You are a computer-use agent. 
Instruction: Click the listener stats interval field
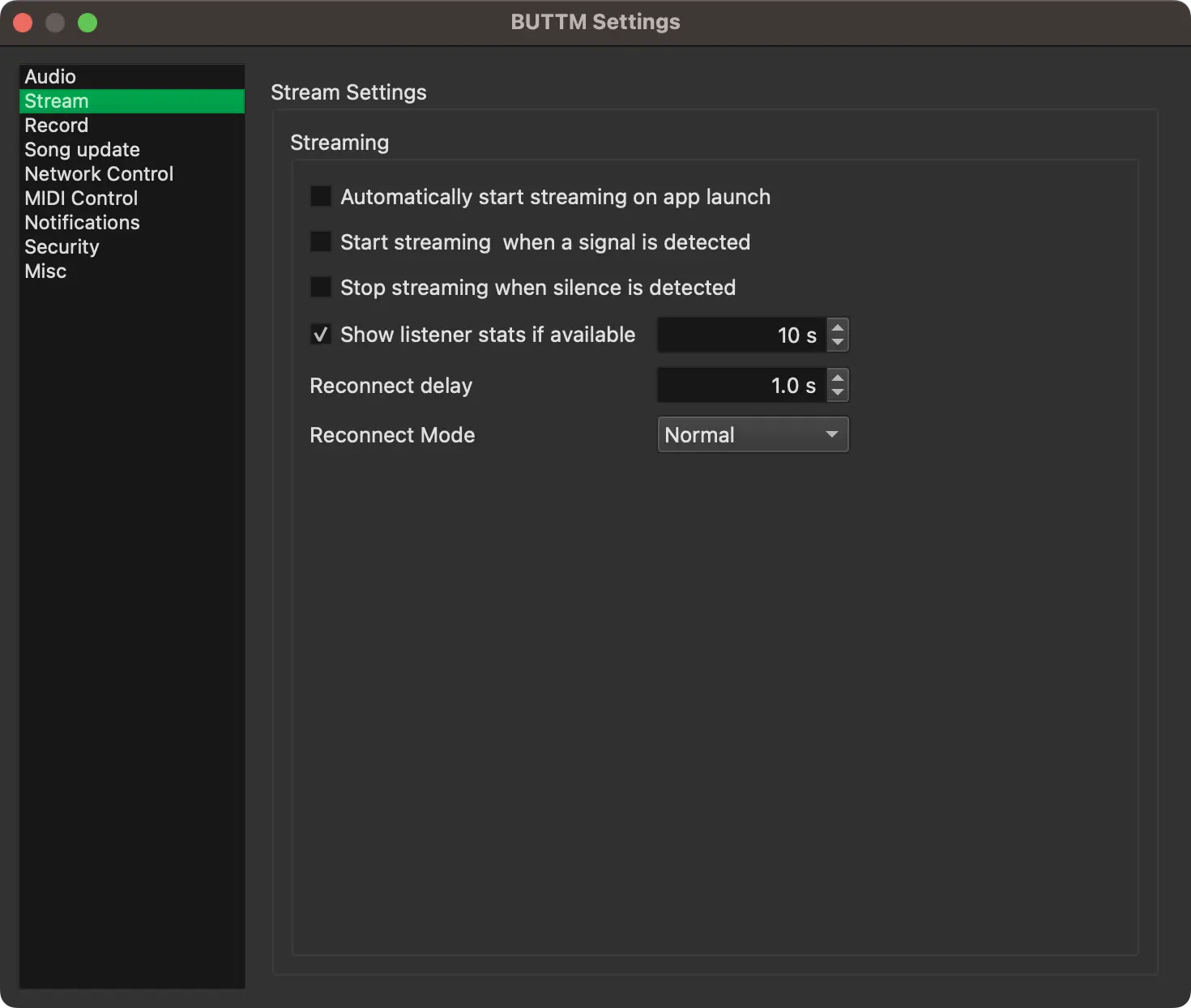click(741, 335)
